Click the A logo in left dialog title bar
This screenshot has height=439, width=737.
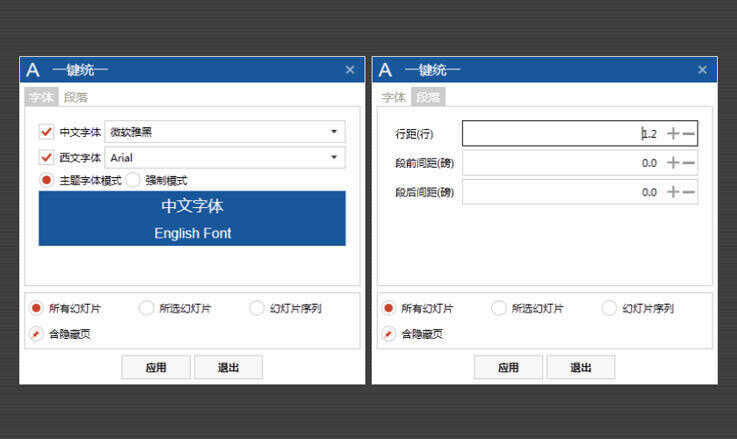[x=33, y=70]
